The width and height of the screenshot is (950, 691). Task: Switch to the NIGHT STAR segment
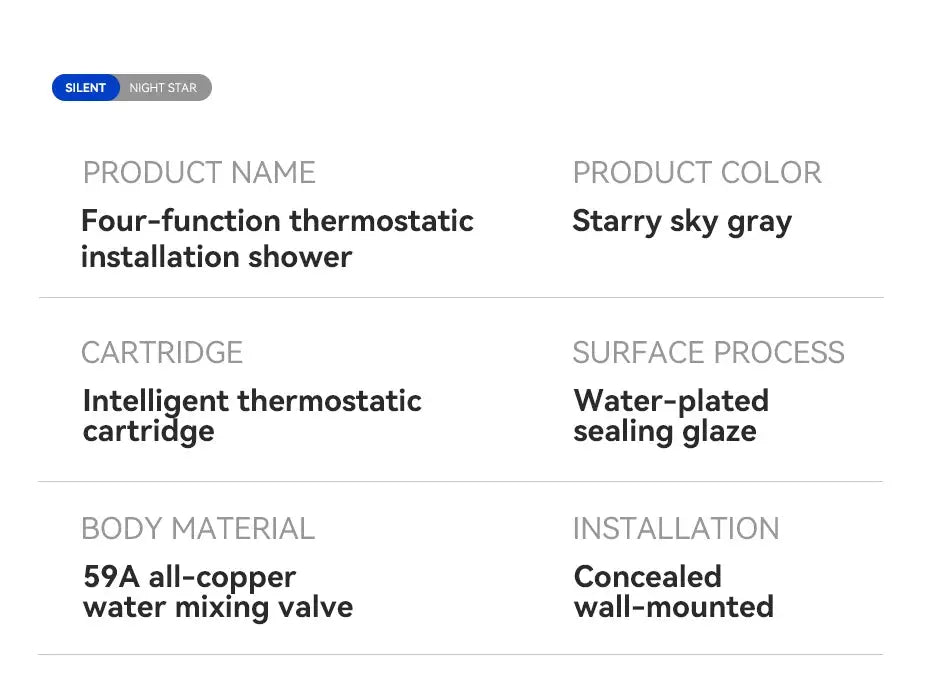(164, 88)
